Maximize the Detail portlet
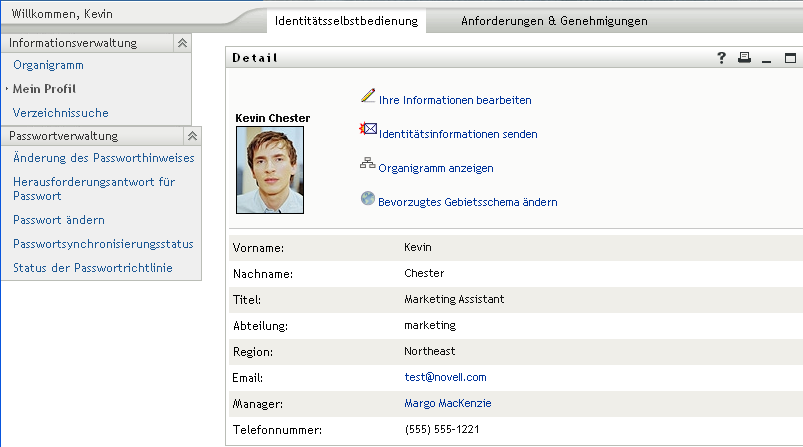The width and height of the screenshot is (803, 447). click(790, 58)
